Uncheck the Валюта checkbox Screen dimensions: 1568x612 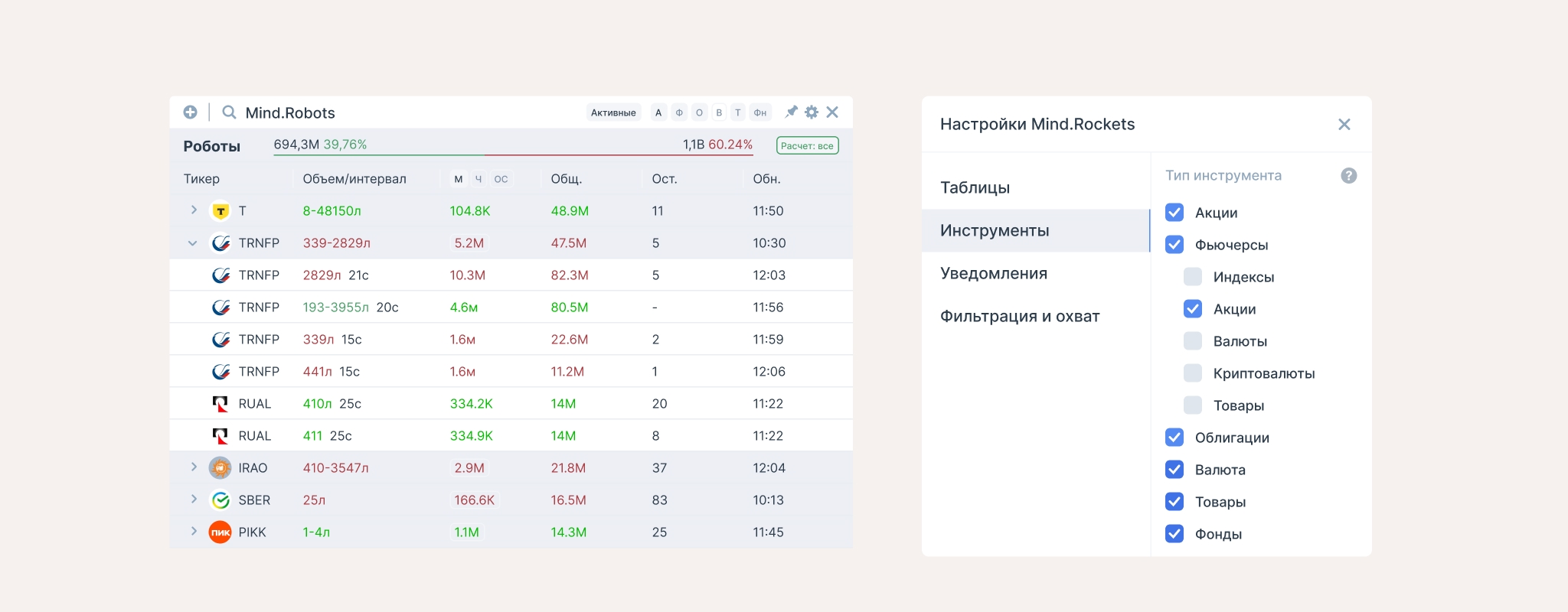[1174, 470]
